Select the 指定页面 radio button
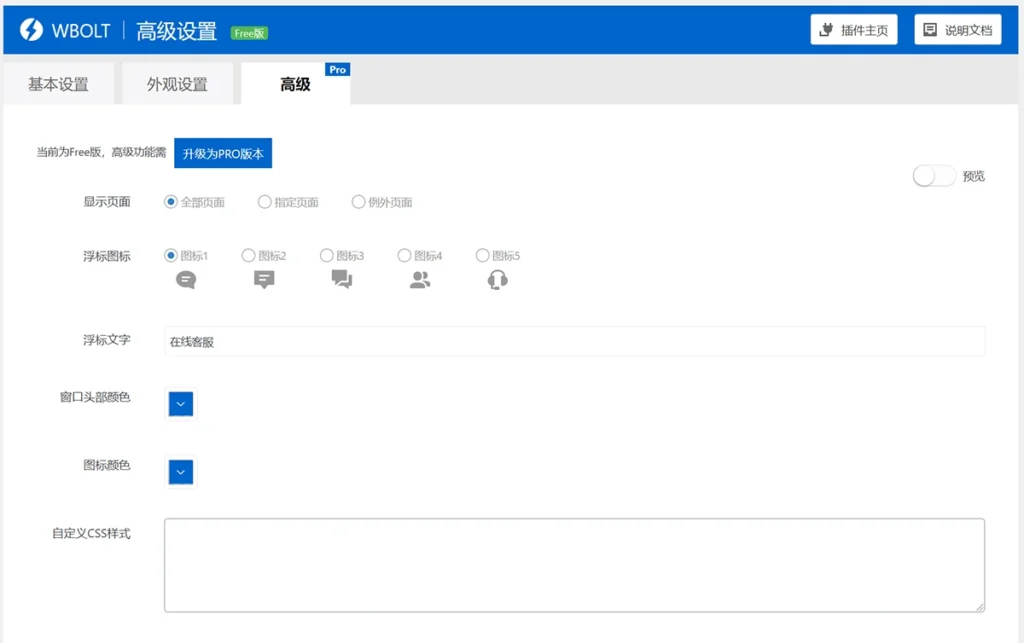Screen dimensions: 1024x643 pos(265,202)
